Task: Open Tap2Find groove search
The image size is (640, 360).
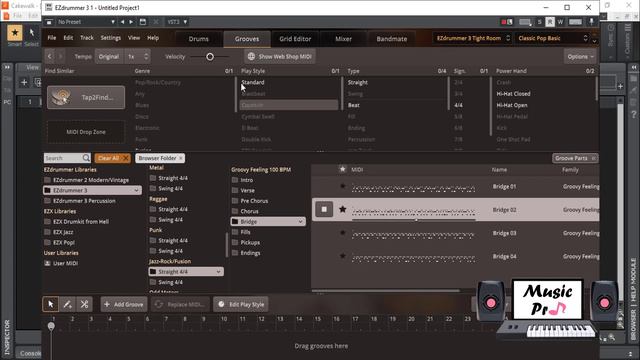Action: 86,97
